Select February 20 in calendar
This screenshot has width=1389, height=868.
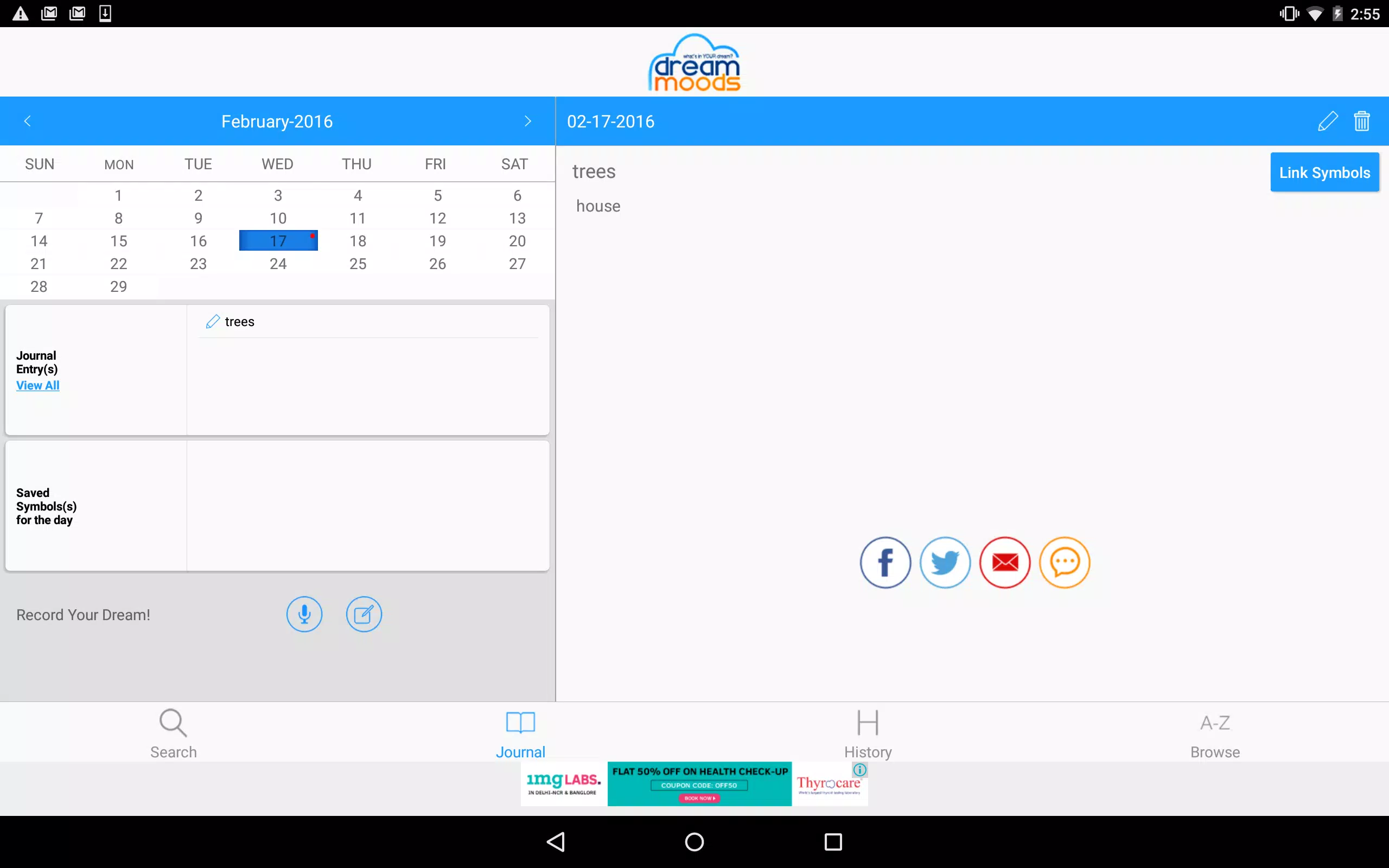click(x=517, y=241)
